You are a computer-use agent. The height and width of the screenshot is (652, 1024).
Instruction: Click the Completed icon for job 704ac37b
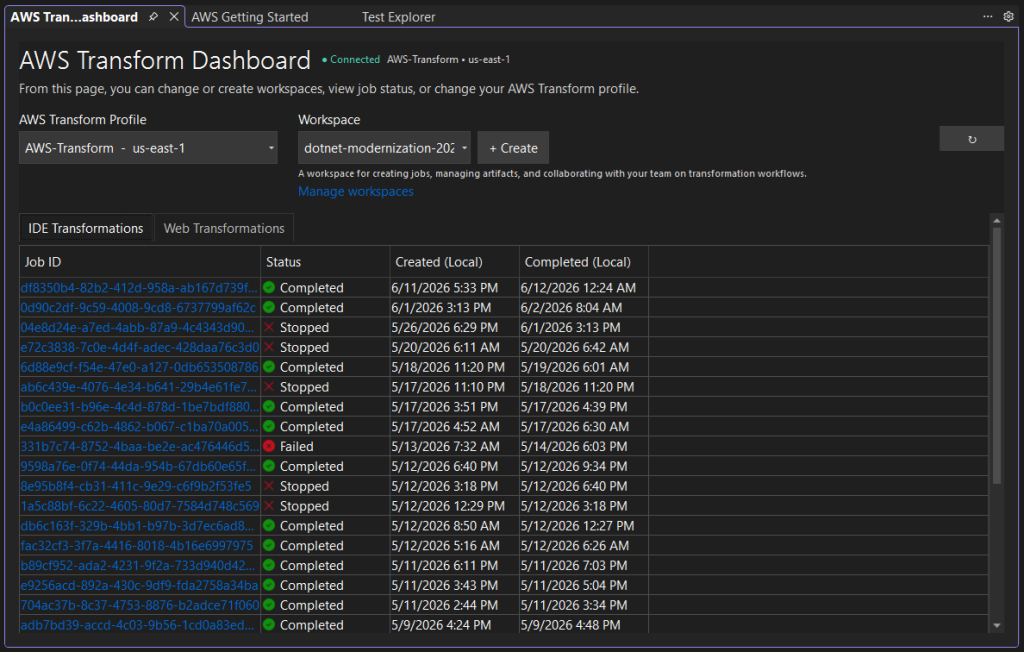coord(269,605)
